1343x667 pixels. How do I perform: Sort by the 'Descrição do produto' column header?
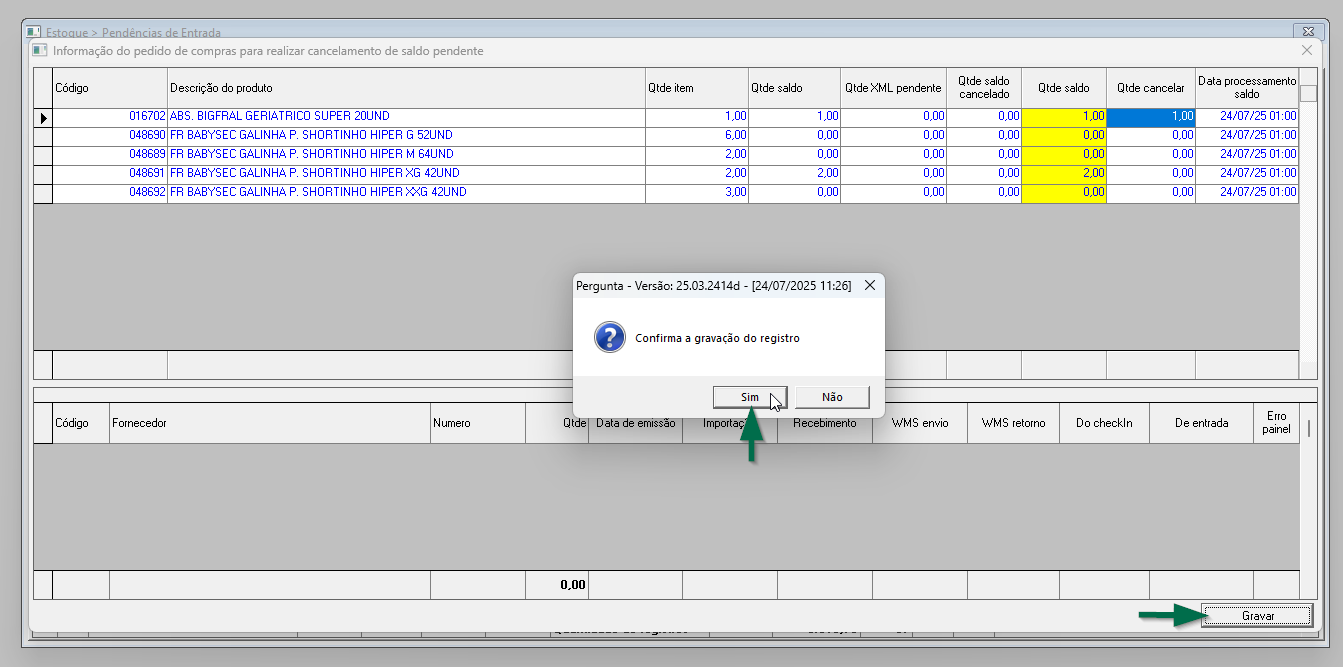point(407,88)
